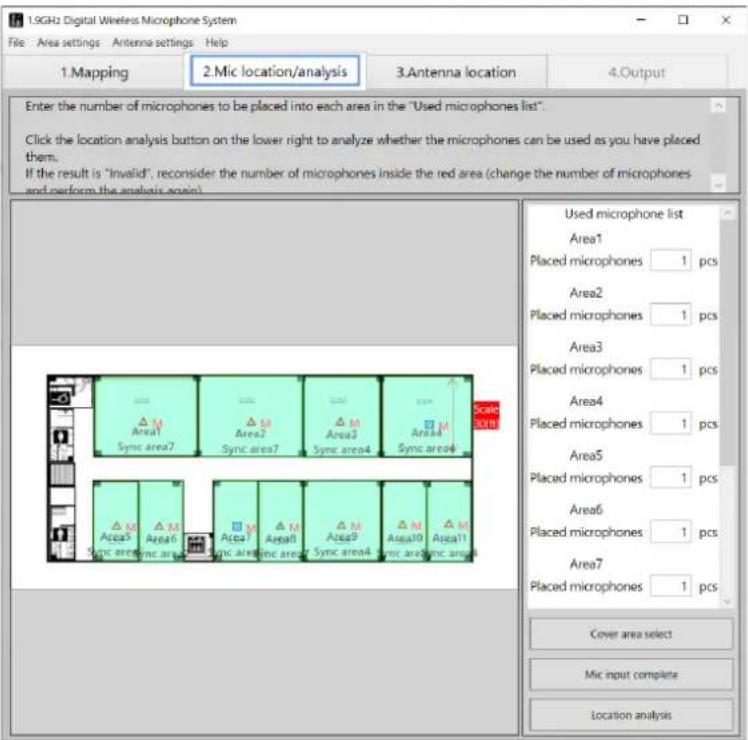Click the 'Area7' heading in microphone list
The height and width of the screenshot is (740, 748).
coord(586,564)
